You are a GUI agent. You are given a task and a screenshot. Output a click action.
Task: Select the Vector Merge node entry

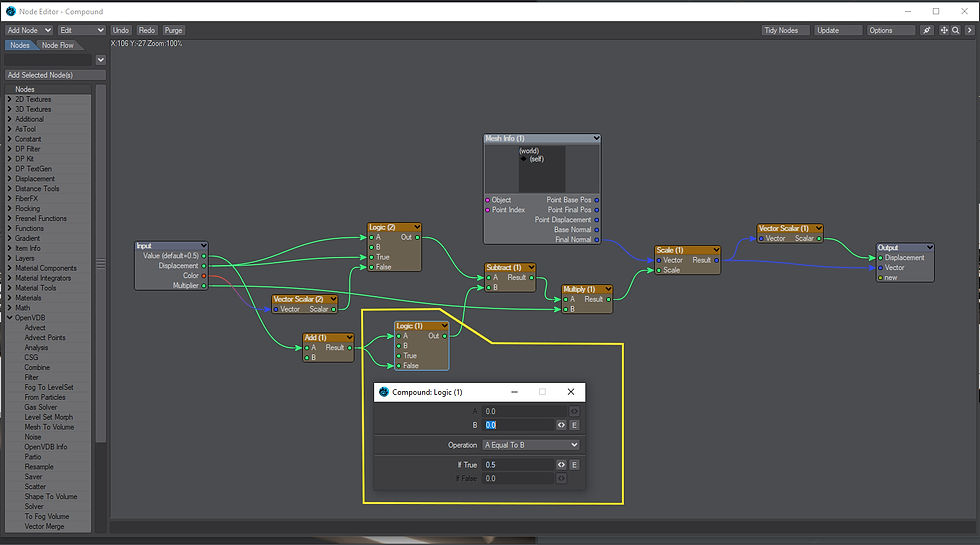pos(44,526)
